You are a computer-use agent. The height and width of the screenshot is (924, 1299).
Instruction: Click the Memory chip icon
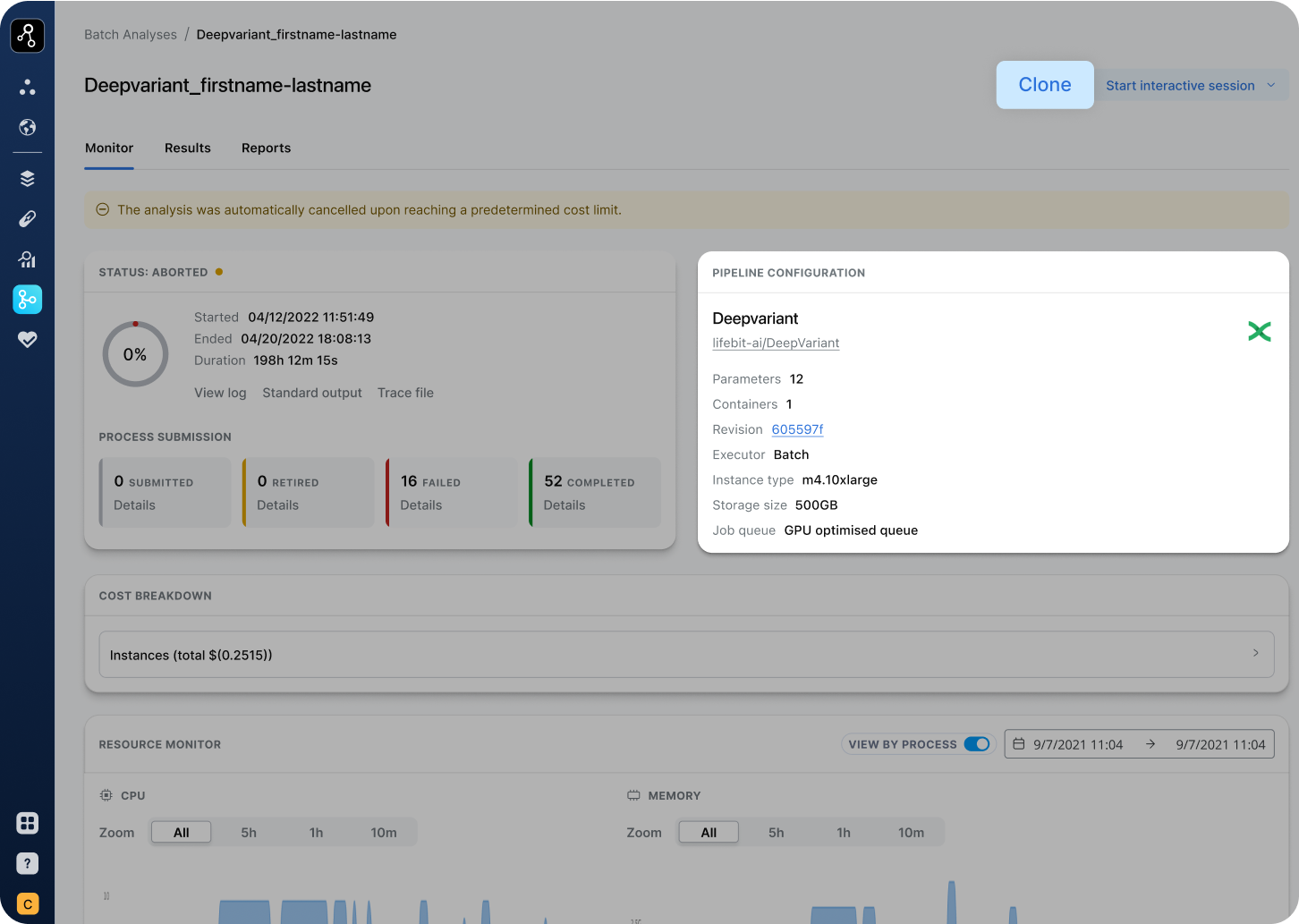click(633, 794)
